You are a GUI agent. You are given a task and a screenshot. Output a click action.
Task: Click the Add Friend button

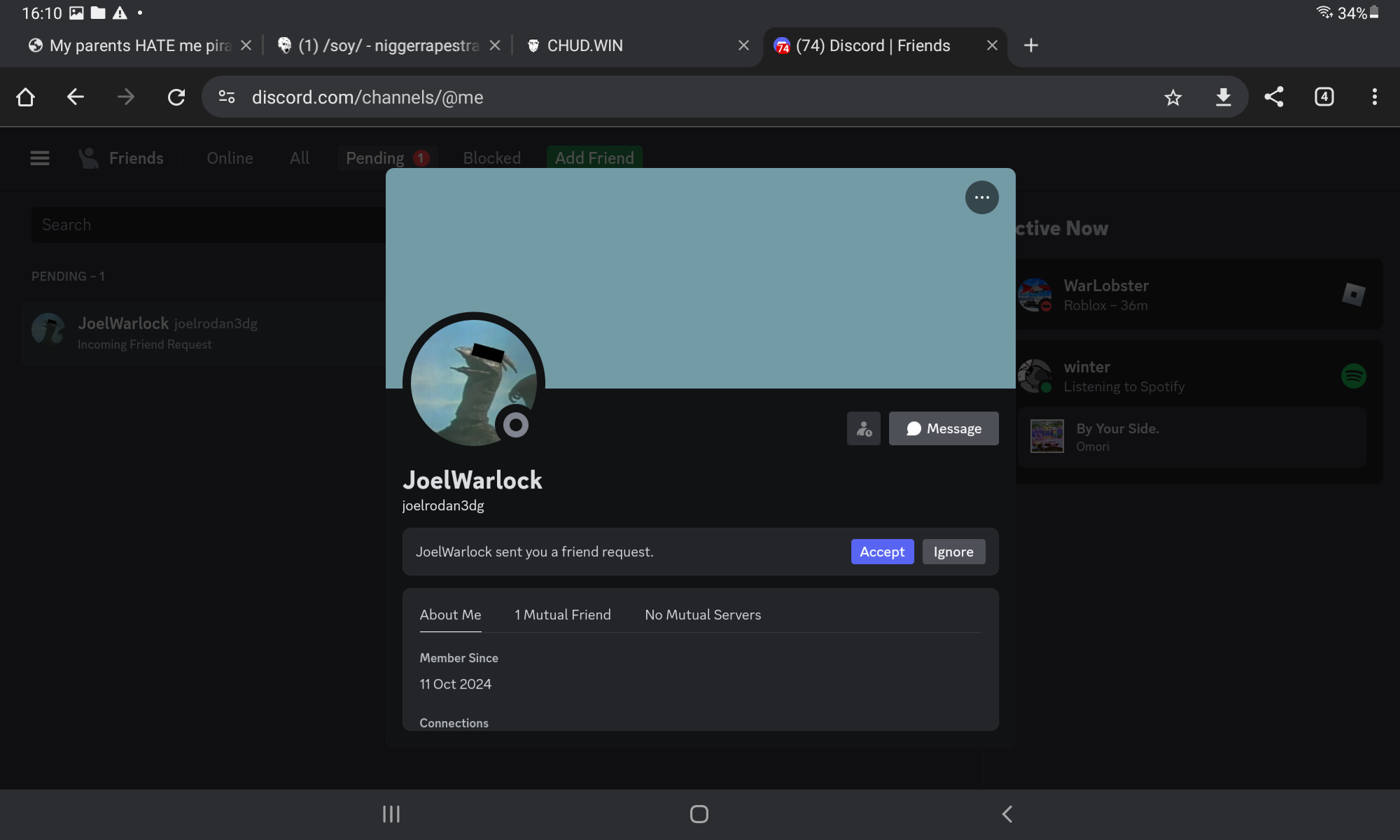point(594,158)
